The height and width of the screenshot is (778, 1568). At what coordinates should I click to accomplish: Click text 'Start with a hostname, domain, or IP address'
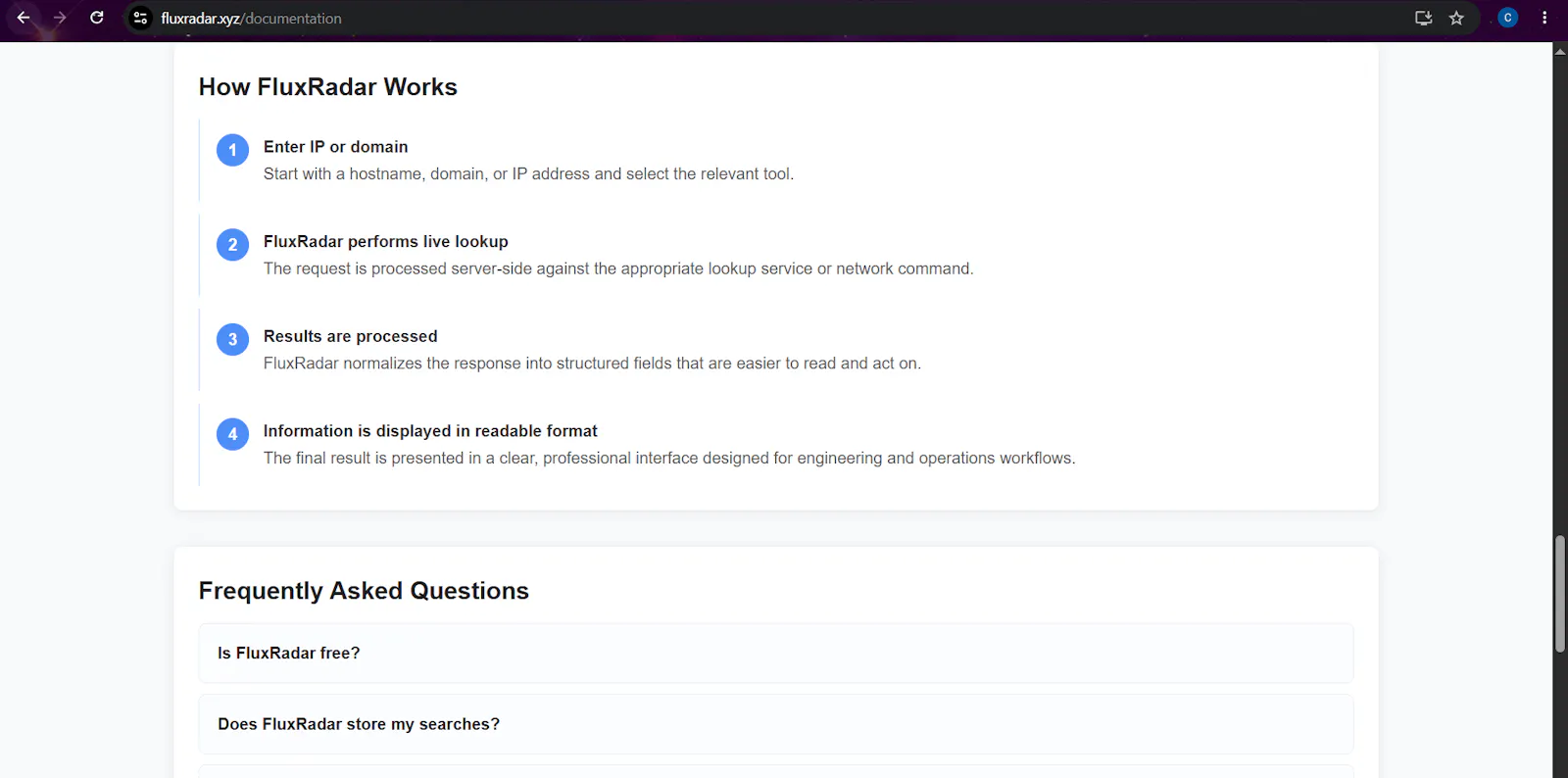pos(426,173)
